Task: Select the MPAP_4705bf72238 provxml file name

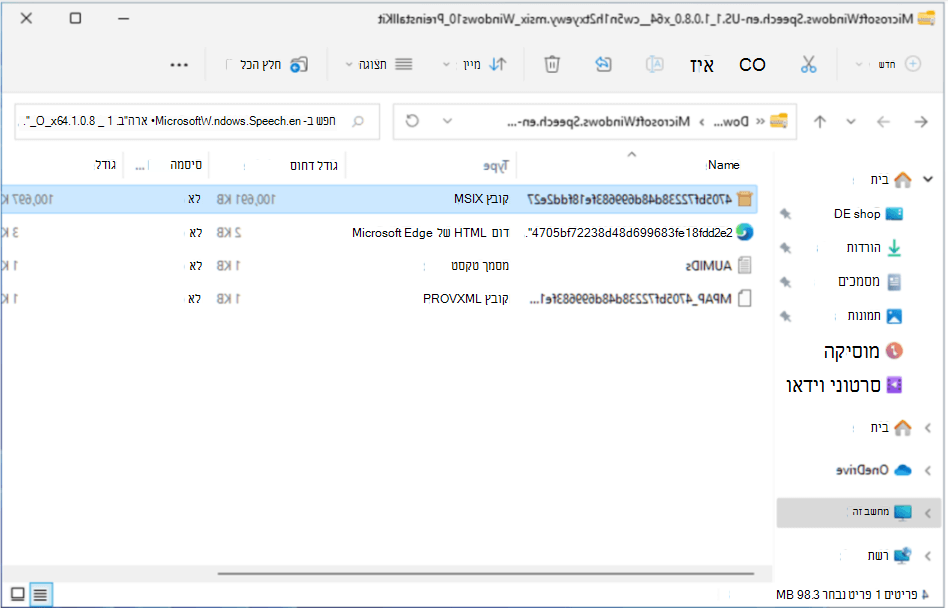Action: click(631, 299)
